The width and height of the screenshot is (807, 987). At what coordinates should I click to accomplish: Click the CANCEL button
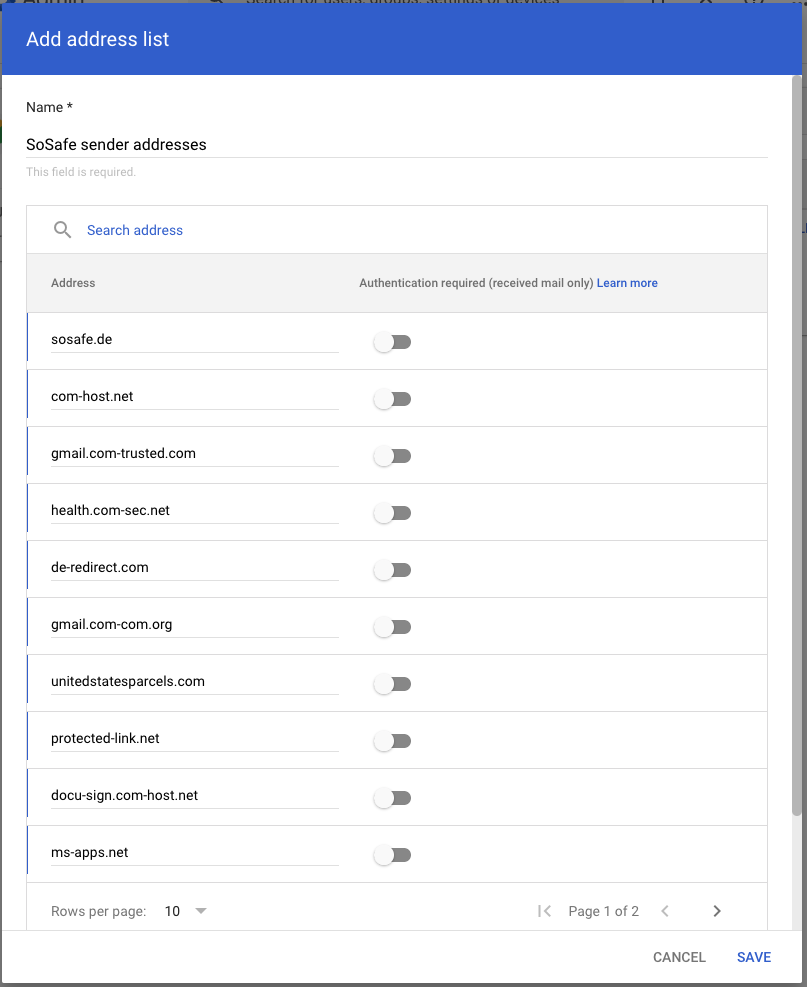pyautogui.click(x=679, y=957)
